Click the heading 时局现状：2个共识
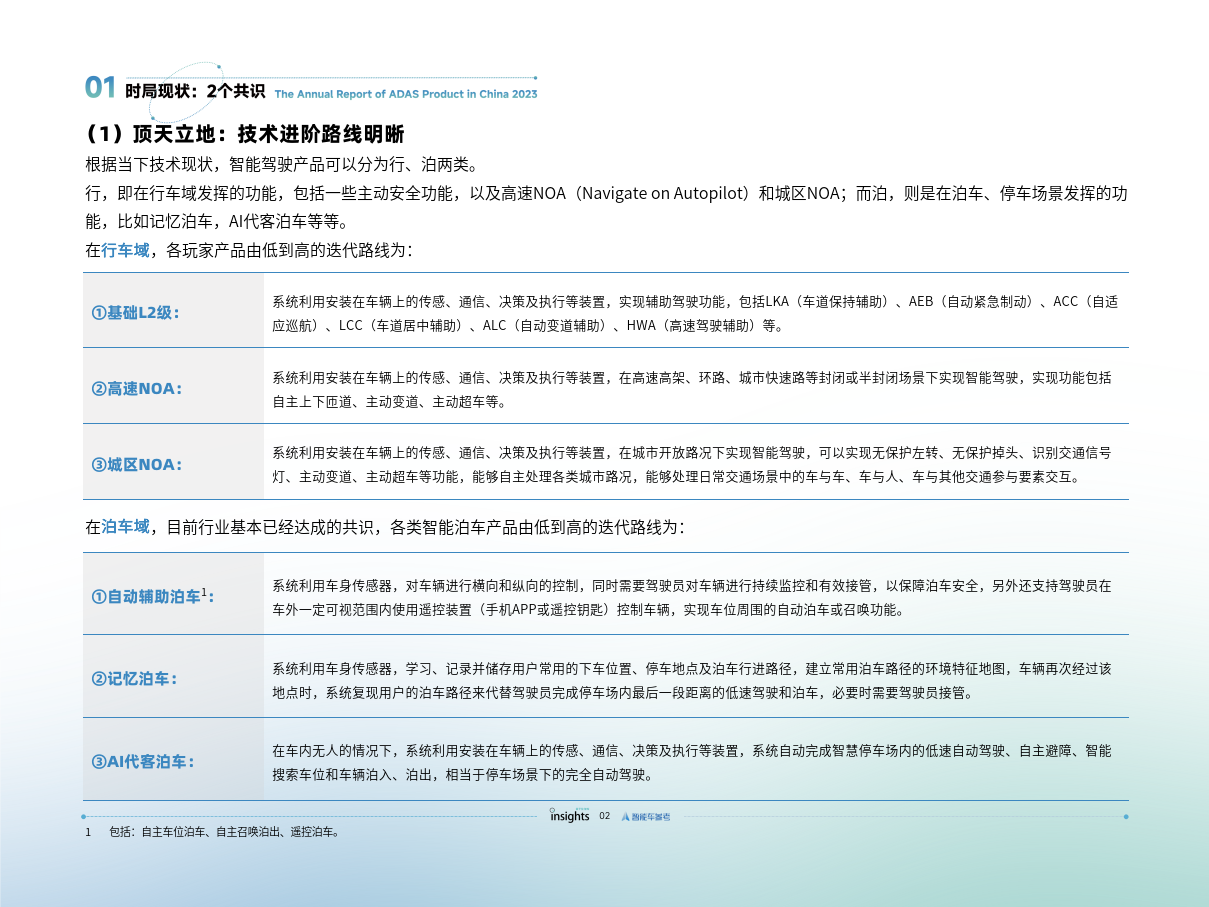 [195, 91]
